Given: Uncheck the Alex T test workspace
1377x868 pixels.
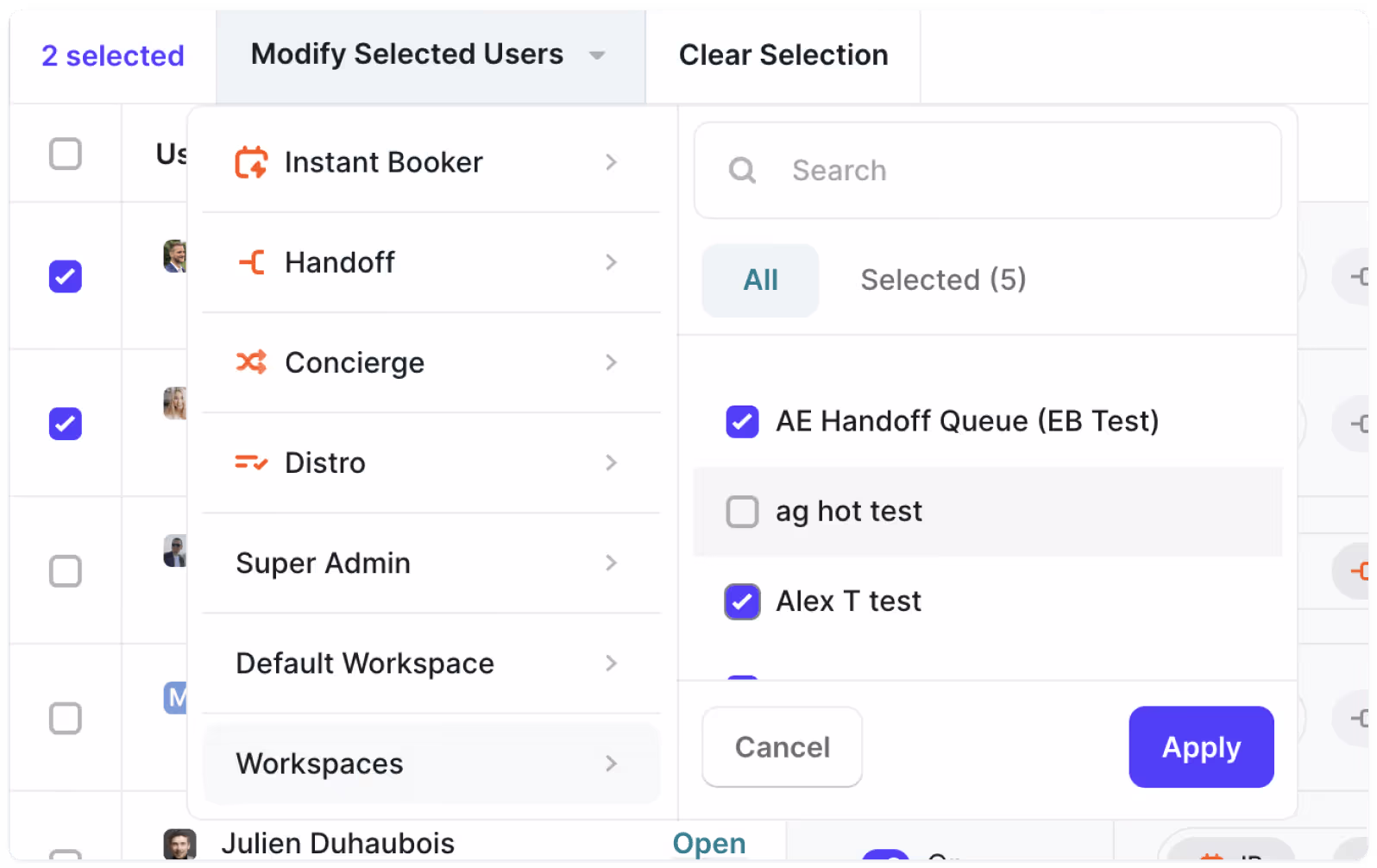Looking at the screenshot, I should tap(742, 601).
